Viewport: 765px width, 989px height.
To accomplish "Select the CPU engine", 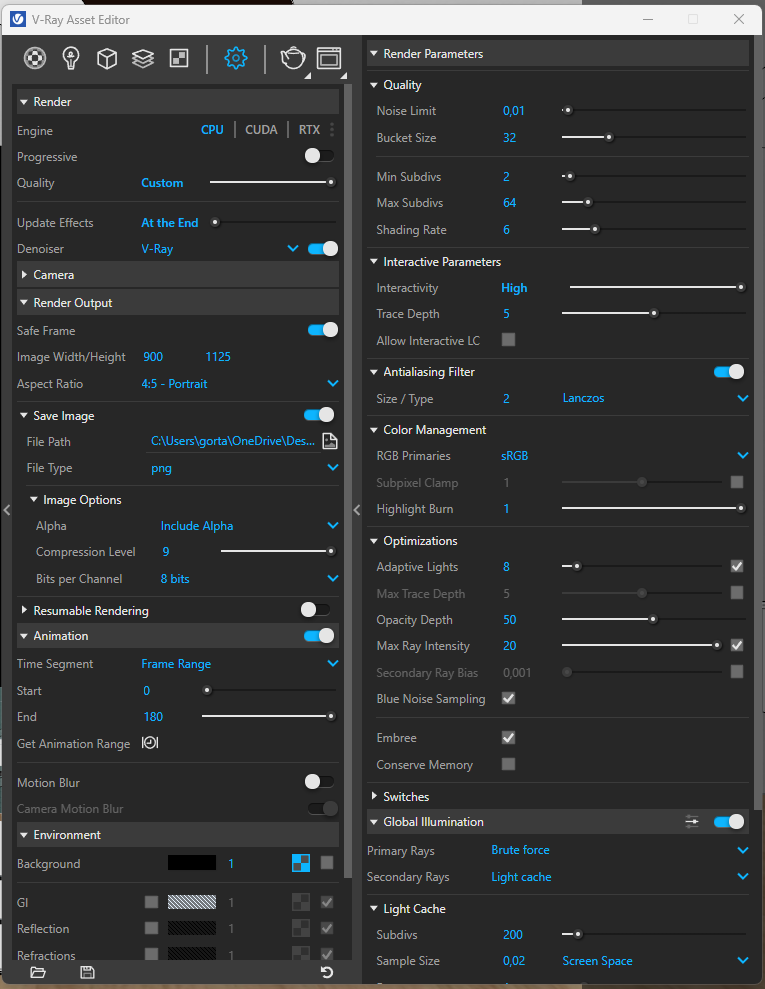I will [x=213, y=130].
